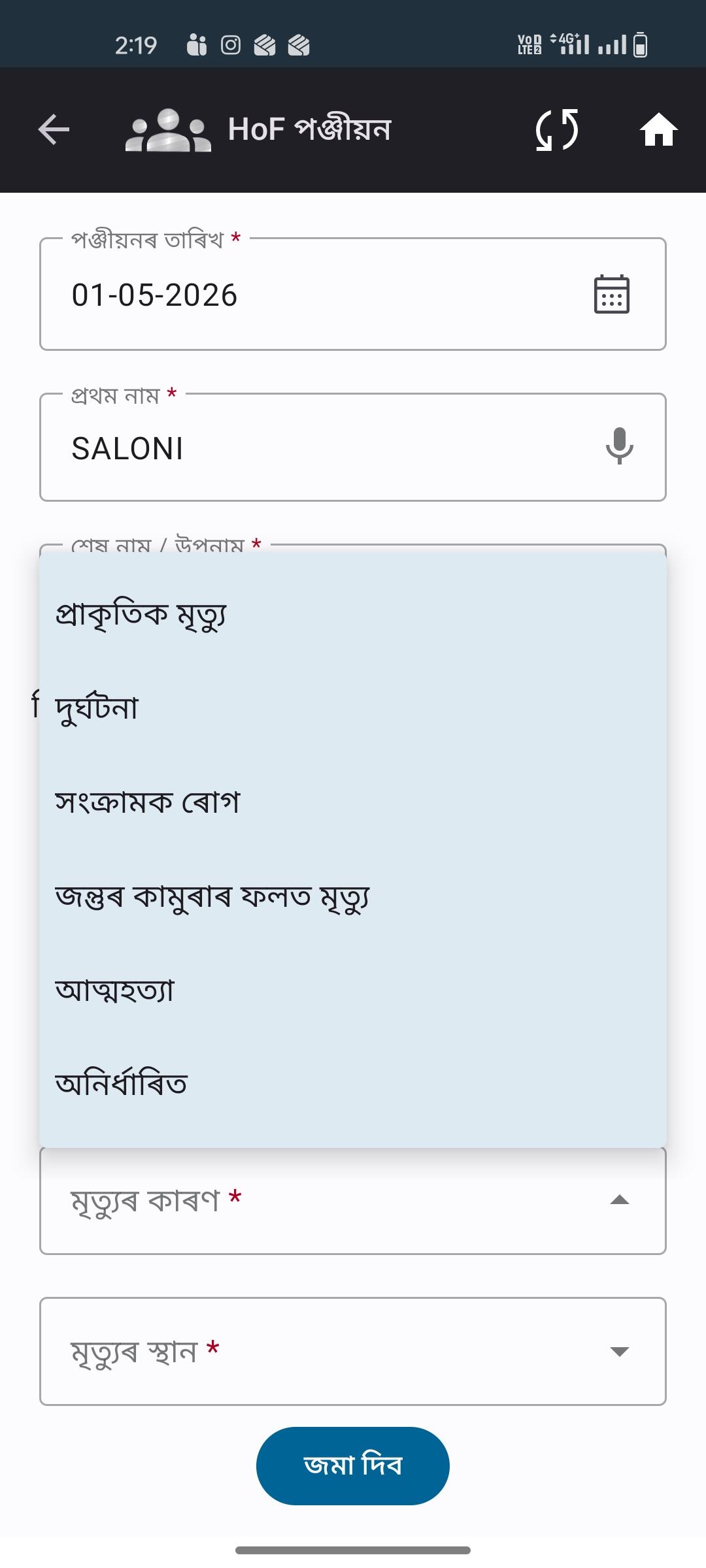Choose সংক্ৰামক ৰোগ from the list
This screenshot has width=706, height=1568.
coord(353,802)
